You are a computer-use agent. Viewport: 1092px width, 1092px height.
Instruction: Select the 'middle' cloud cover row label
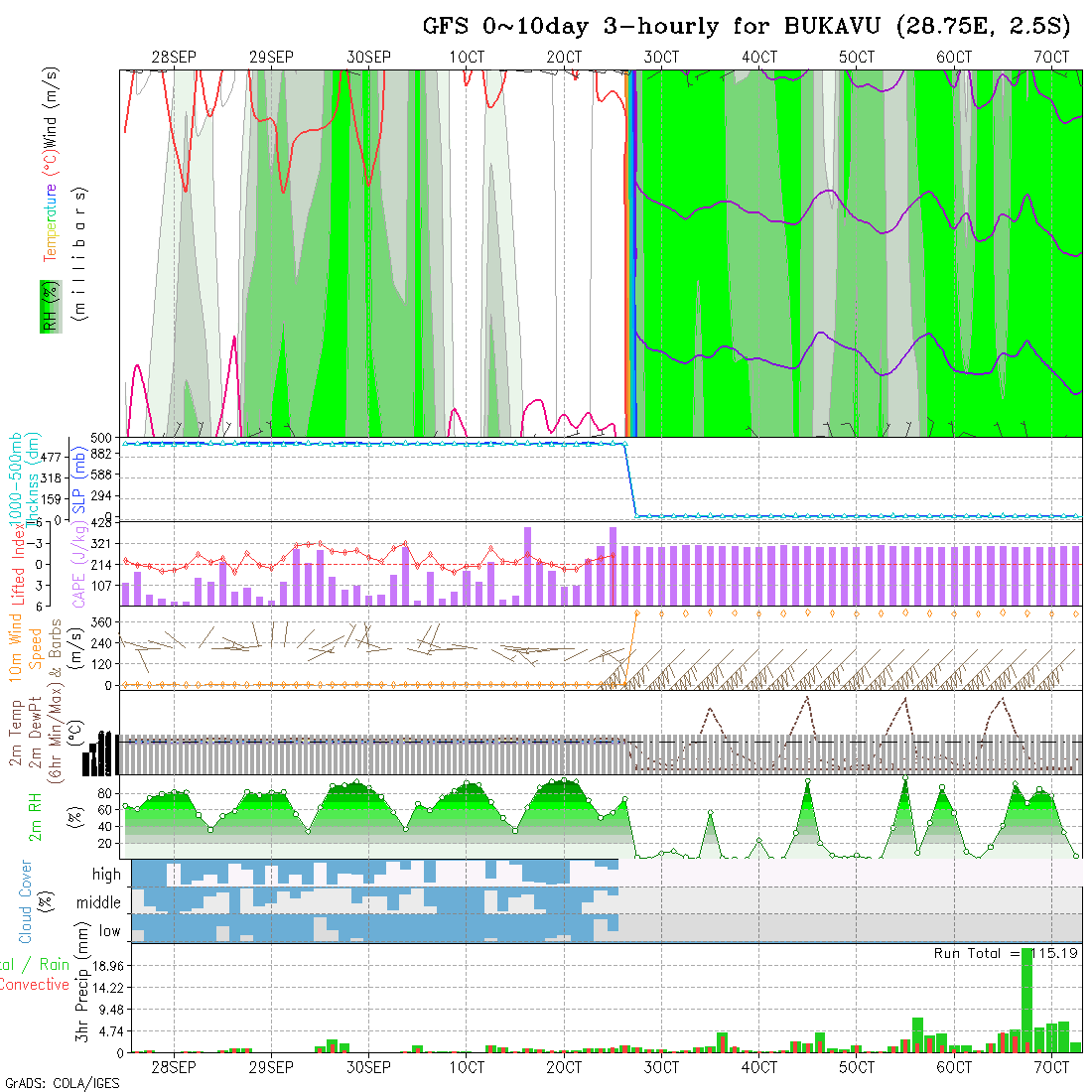(98, 902)
